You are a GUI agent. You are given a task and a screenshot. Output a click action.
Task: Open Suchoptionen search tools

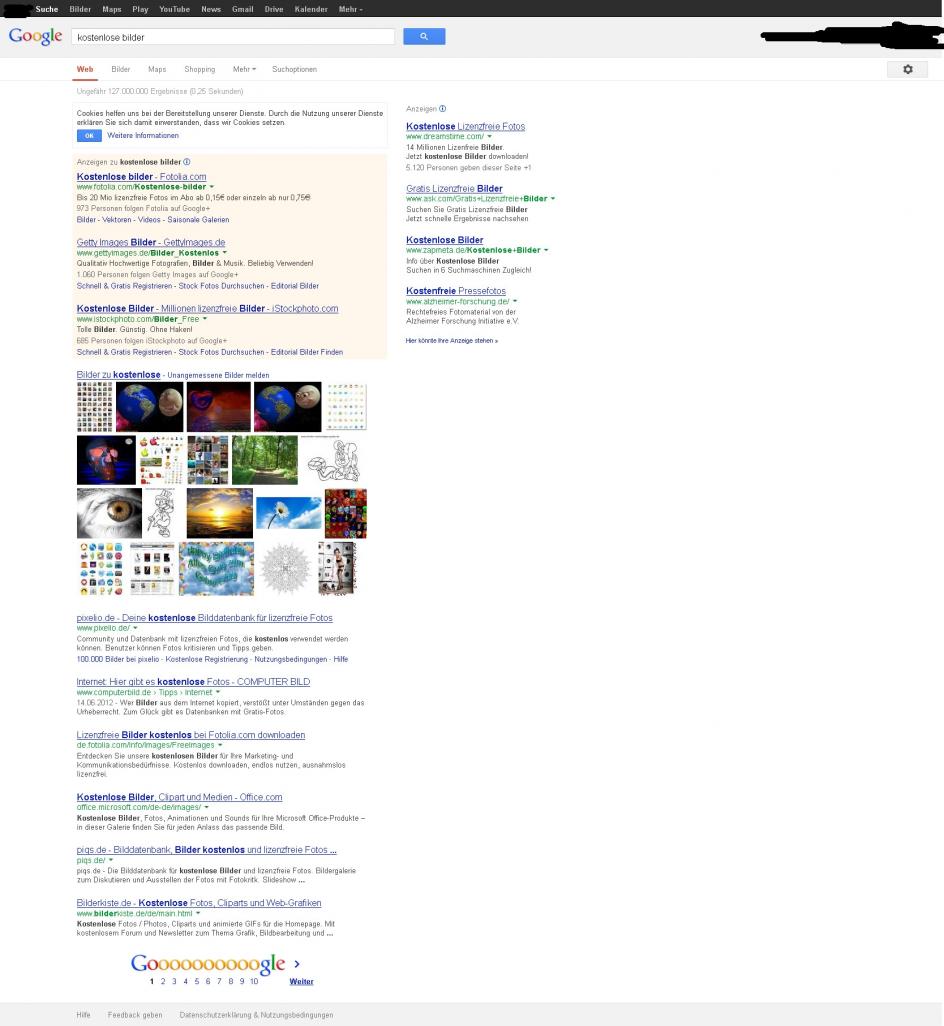tap(294, 69)
